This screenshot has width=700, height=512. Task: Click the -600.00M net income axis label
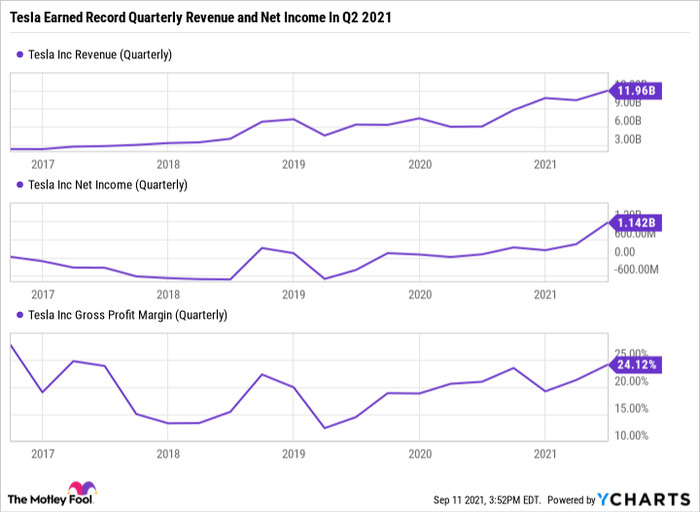(636, 270)
